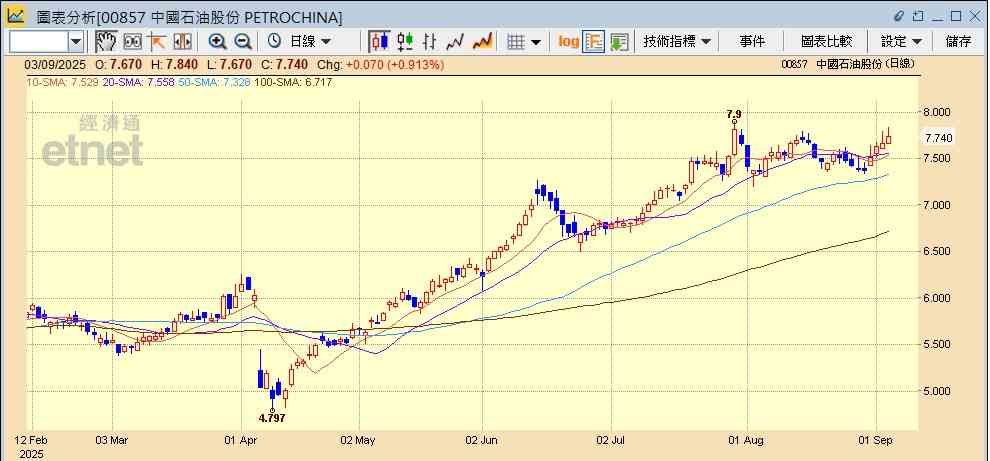This screenshot has height=461, width=990.
Task: Click the 03 Mar date axis label
Action: pos(112,440)
